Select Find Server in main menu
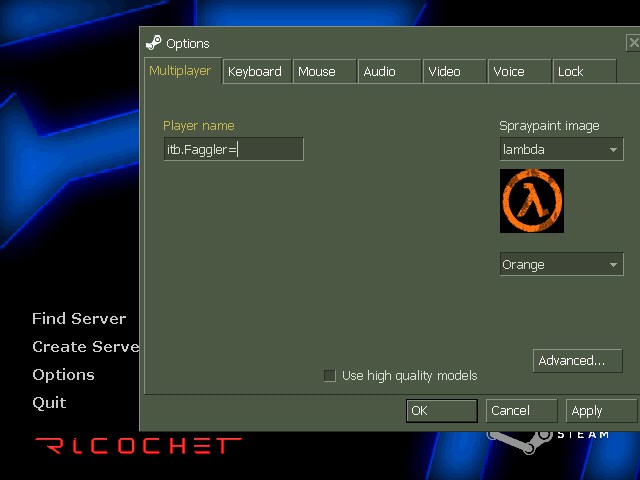The width and height of the screenshot is (640, 480). 79,319
